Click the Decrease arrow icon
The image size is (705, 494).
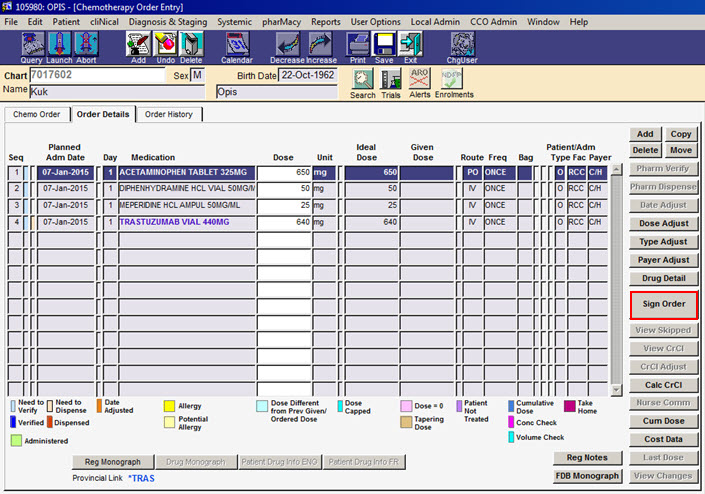(288, 44)
